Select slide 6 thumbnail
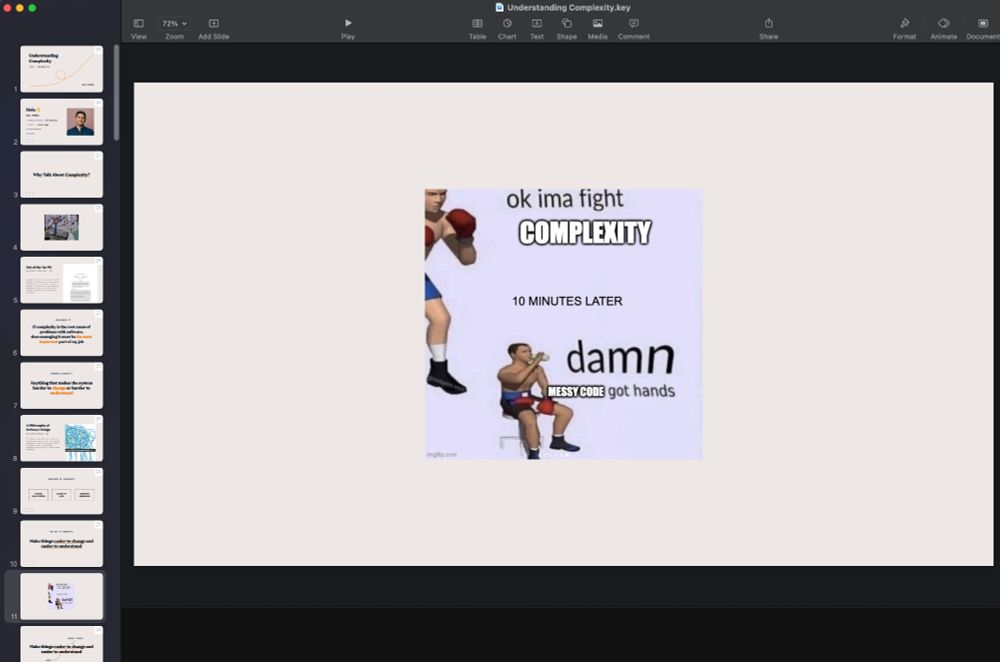 coord(61,333)
